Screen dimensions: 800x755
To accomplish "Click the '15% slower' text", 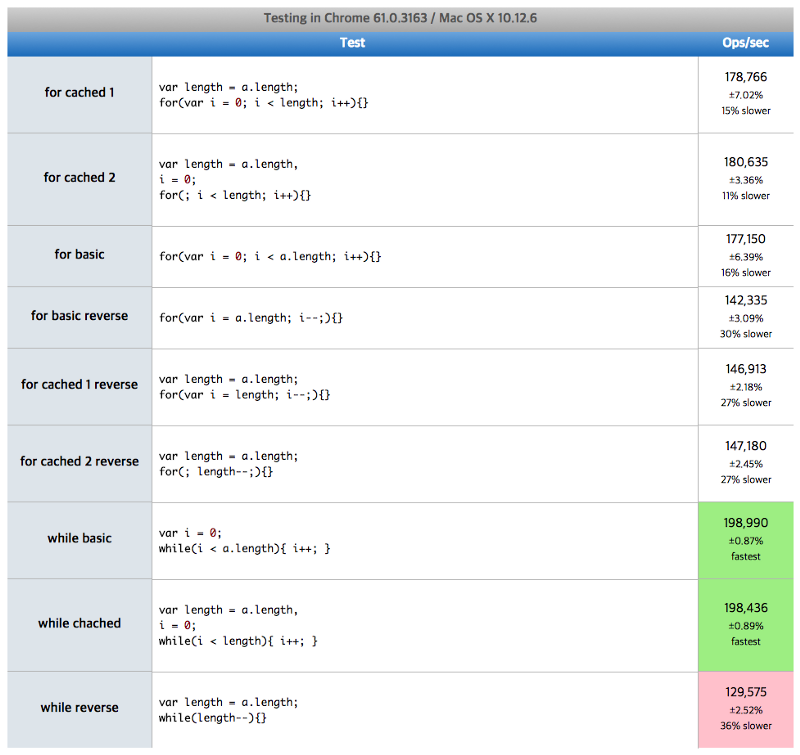I will (745, 111).
